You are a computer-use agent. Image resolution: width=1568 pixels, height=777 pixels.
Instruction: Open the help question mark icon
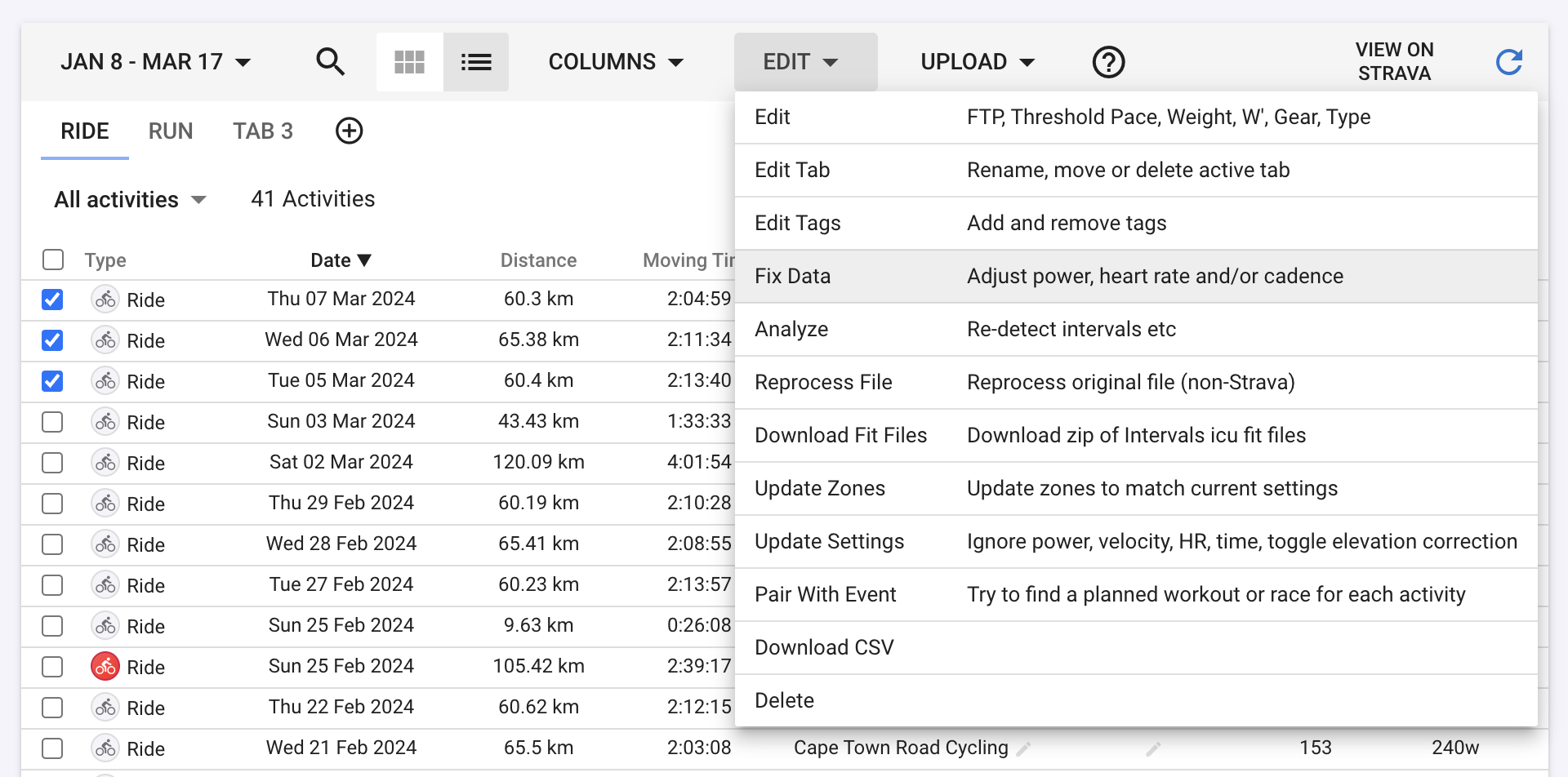[1108, 62]
